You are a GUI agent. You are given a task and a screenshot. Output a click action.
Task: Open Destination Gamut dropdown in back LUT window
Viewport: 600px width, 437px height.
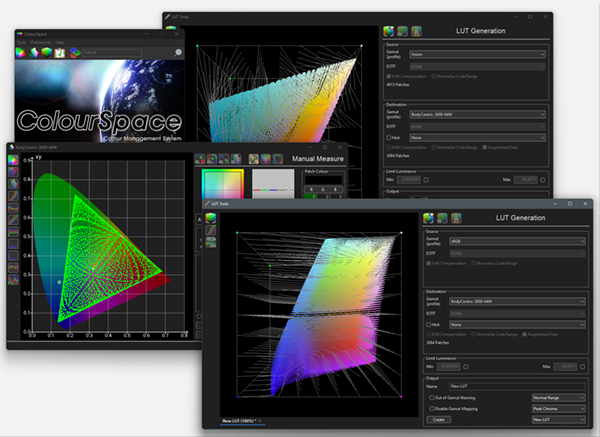click(478, 114)
